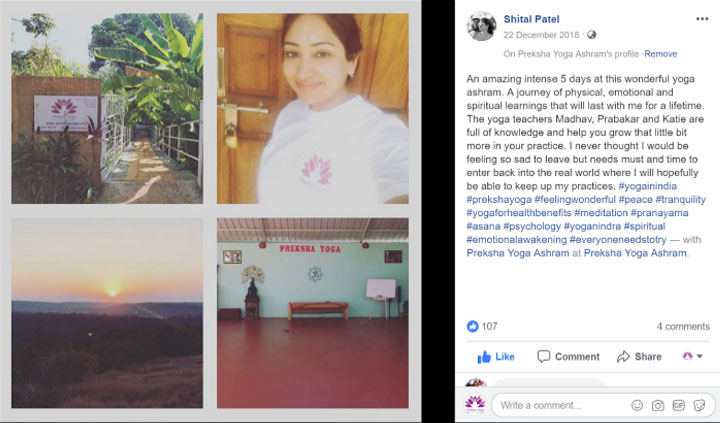
Task: Open the #yogainindia hashtag
Action: click(x=647, y=186)
